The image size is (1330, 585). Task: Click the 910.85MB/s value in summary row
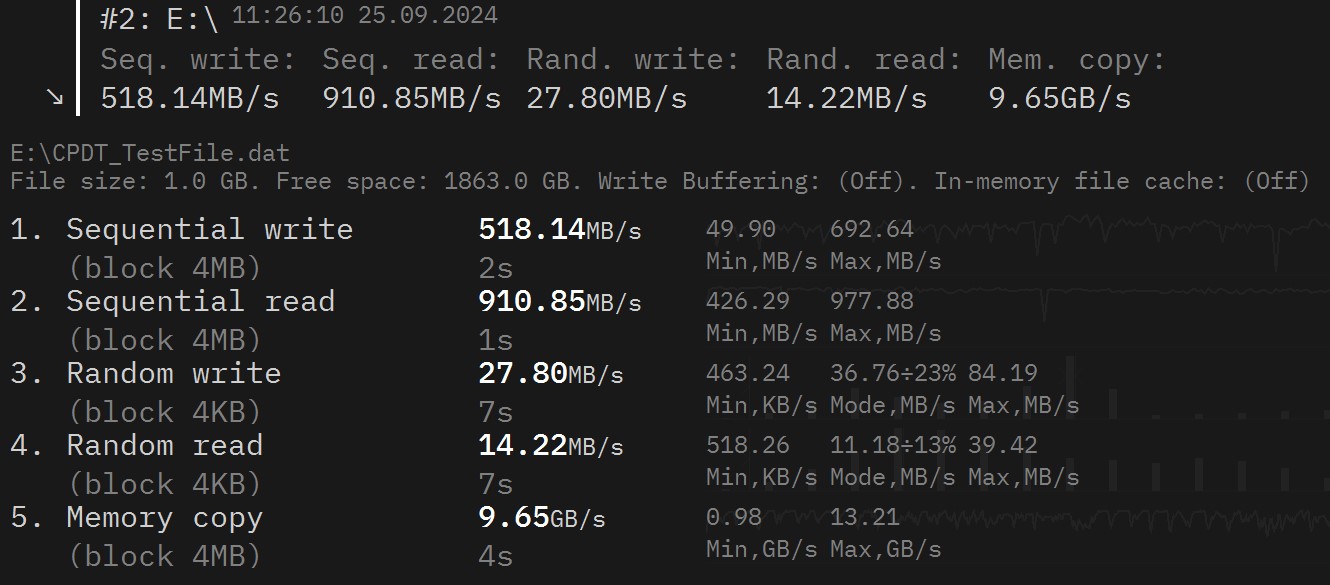click(x=412, y=98)
